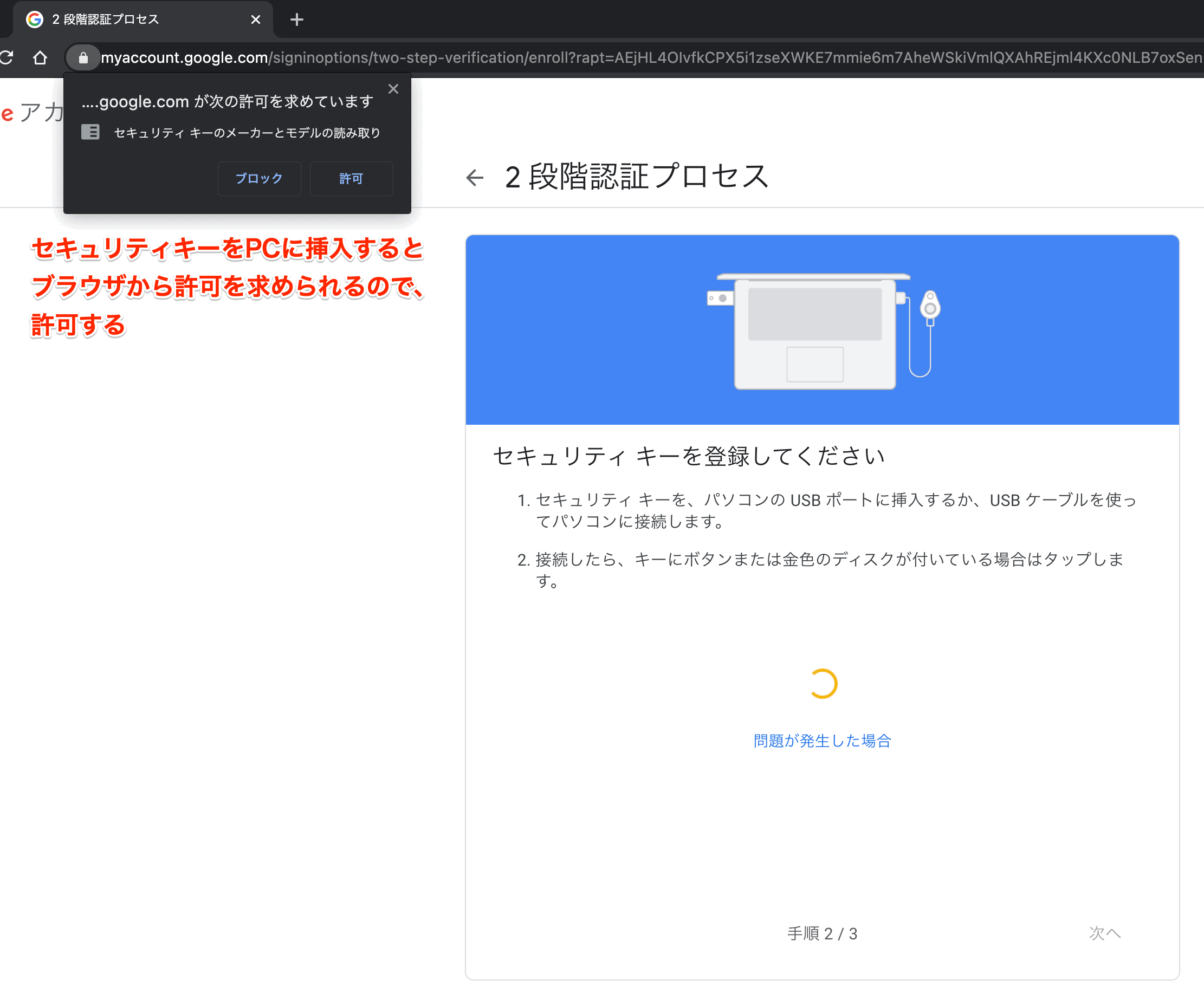Click the 次へ button
Image resolution: width=1204 pixels, height=999 pixels.
(1105, 933)
